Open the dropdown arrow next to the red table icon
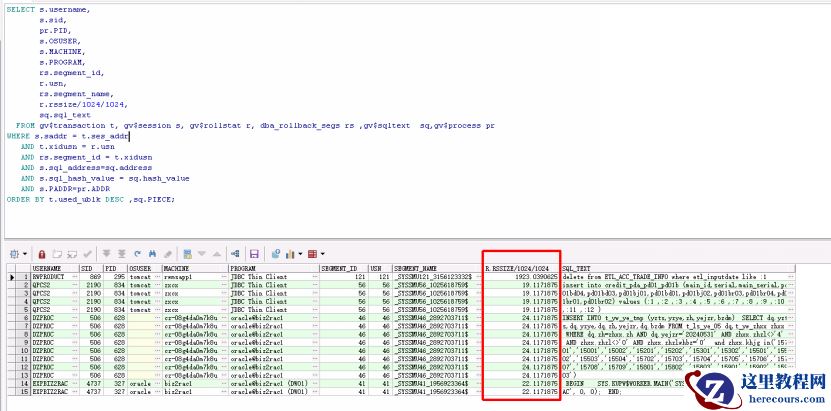The height and width of the screenshot is (411, 831). 322,254
